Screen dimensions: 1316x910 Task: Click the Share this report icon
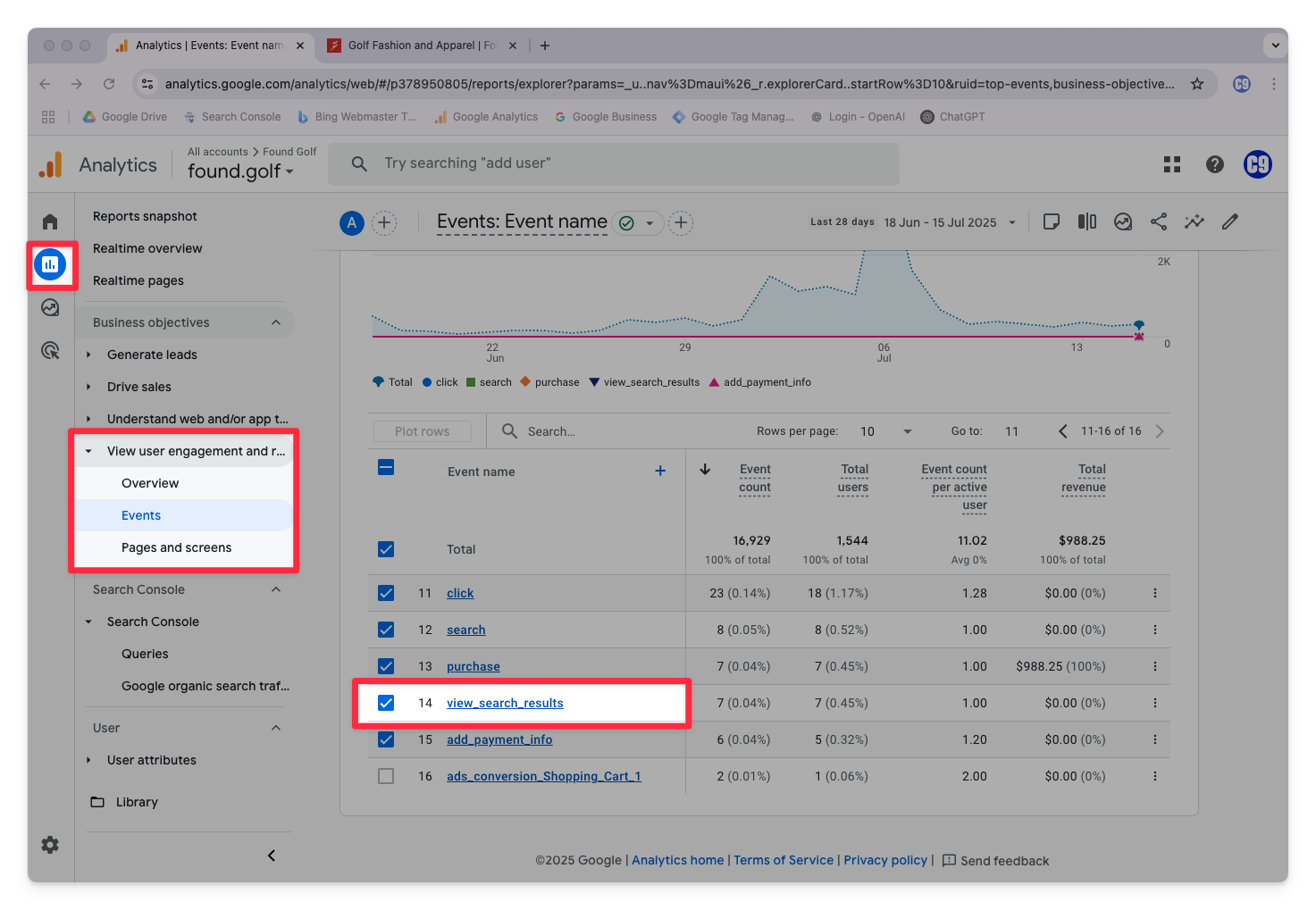click(x=1159, y=222)
